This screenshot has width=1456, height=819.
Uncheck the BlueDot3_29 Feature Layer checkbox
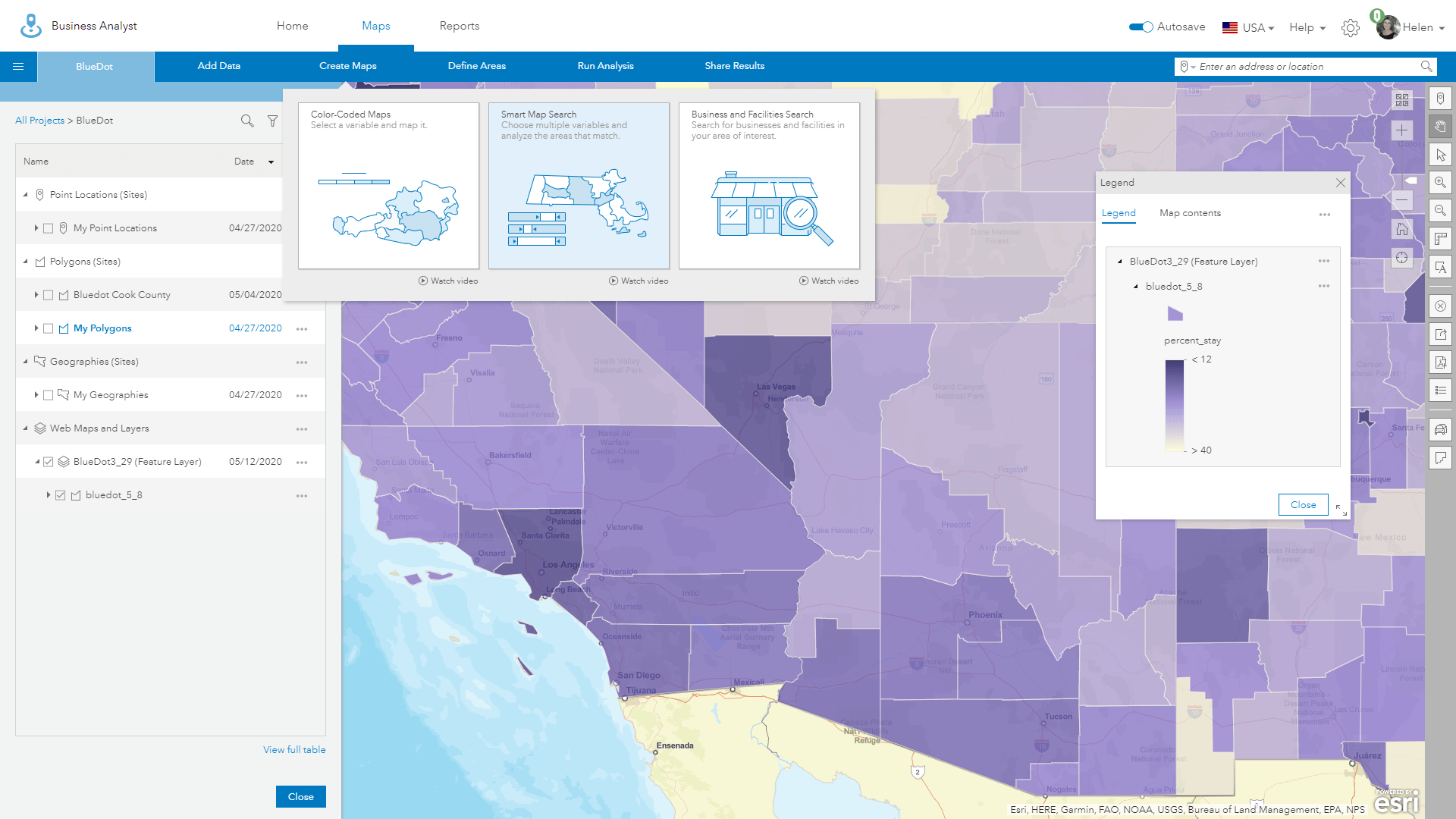tap(49, 462)
